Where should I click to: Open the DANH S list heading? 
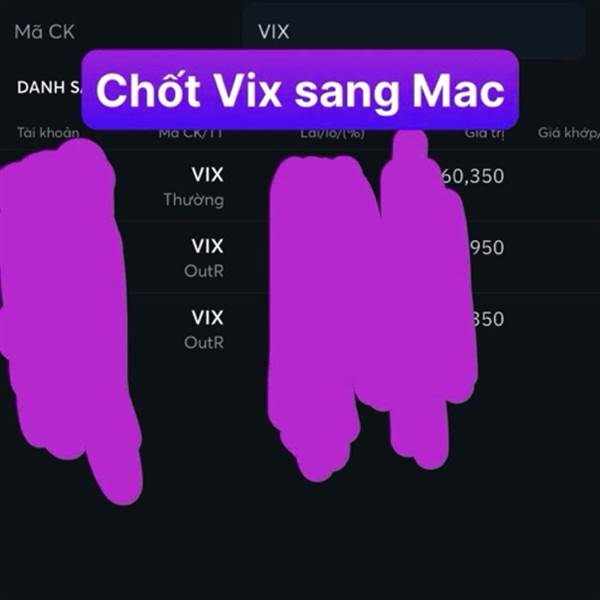(x=49, y=88)
